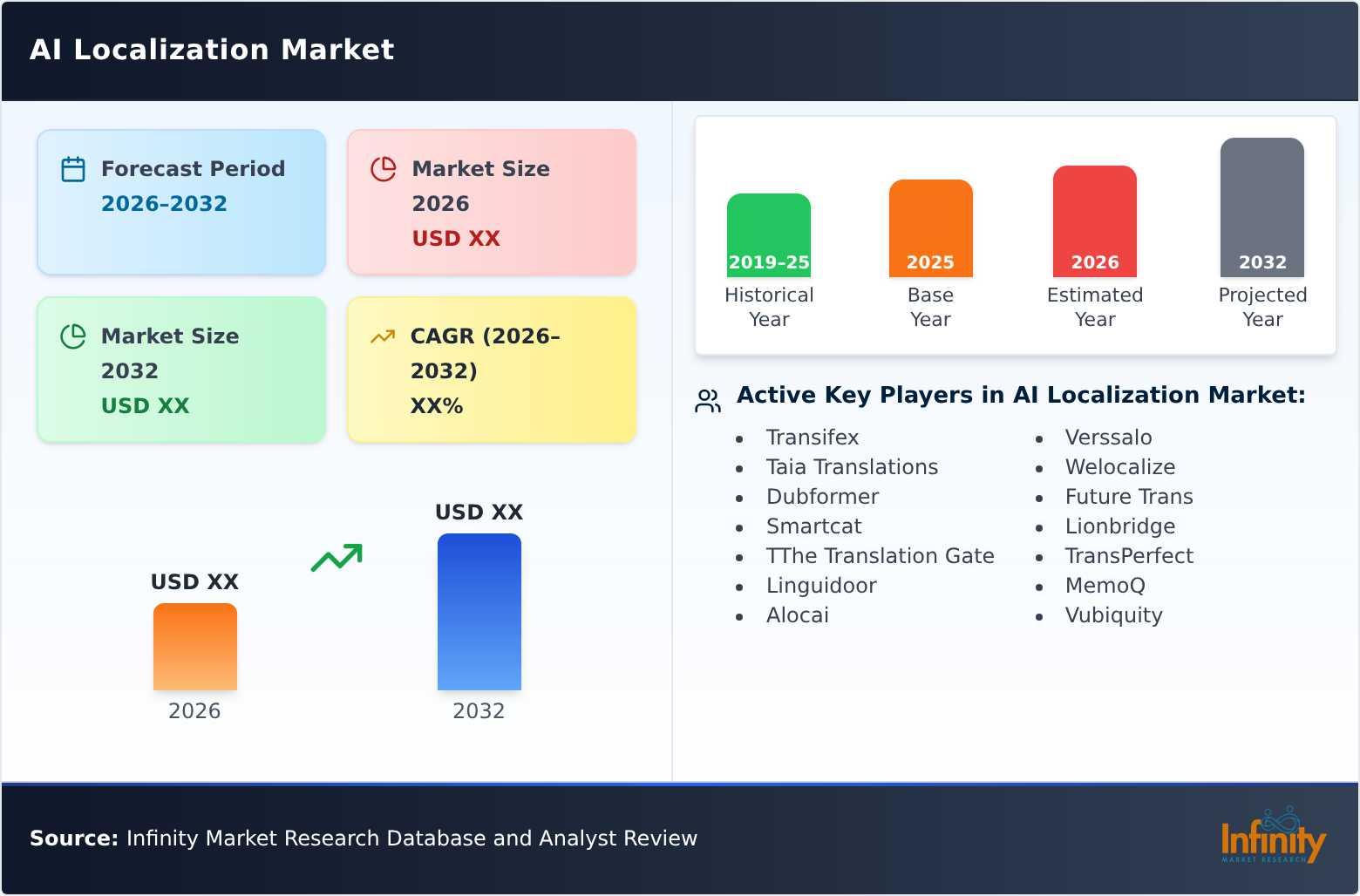
Task: Click the red pie chart icon for Market Size 2026
Action: [384, 169]
